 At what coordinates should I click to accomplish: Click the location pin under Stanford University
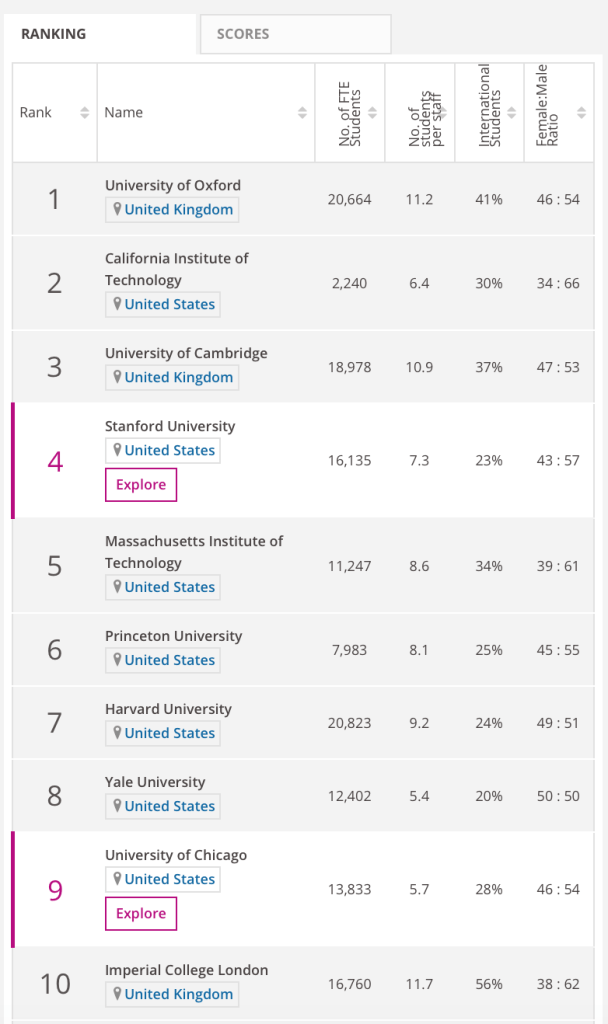[117, 451]
